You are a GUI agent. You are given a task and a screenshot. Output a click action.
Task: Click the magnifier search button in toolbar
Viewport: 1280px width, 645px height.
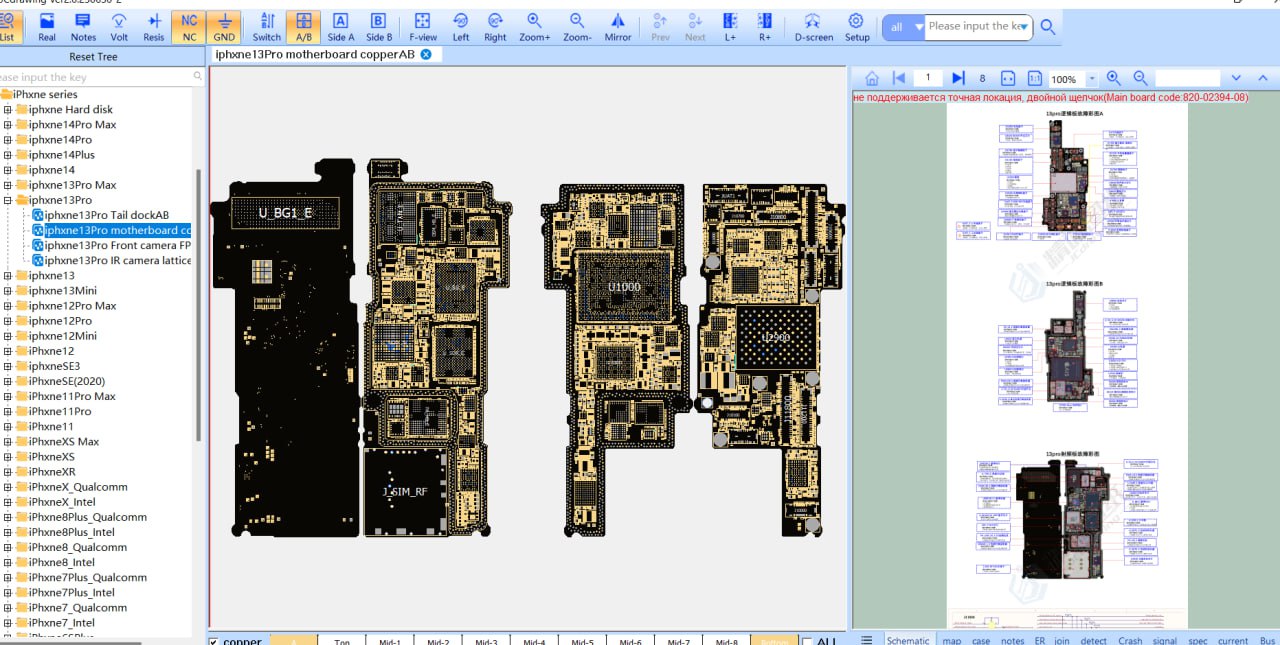coord(1048,27)
